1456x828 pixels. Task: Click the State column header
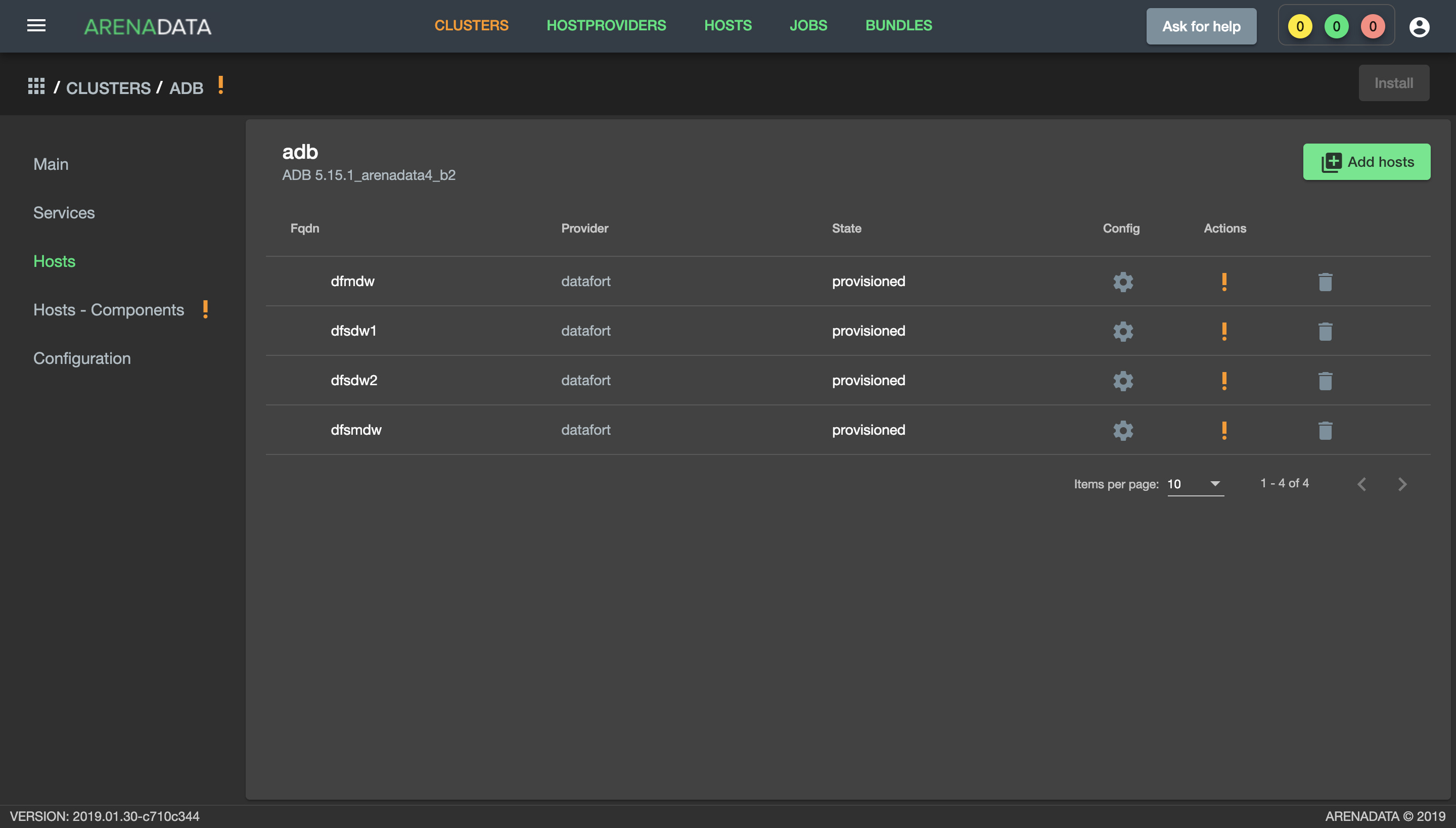(x=846, y=228)
